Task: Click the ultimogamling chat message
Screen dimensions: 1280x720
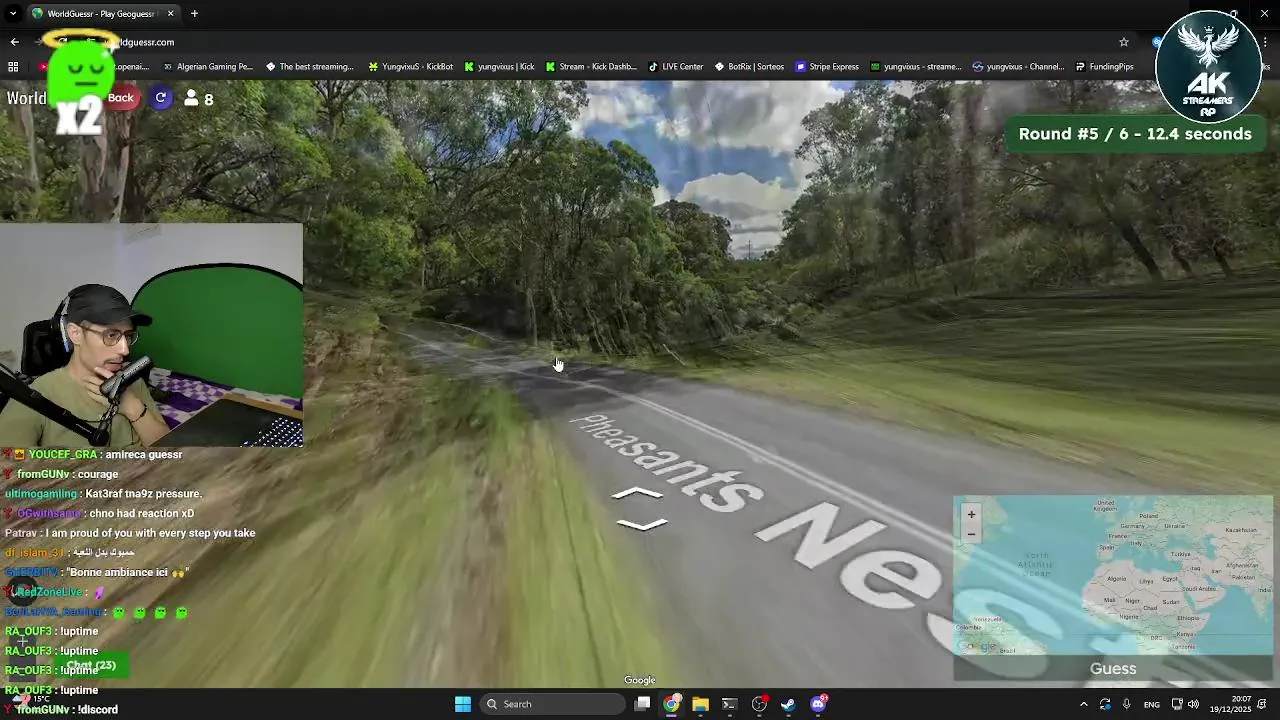Action: point(103,493)
